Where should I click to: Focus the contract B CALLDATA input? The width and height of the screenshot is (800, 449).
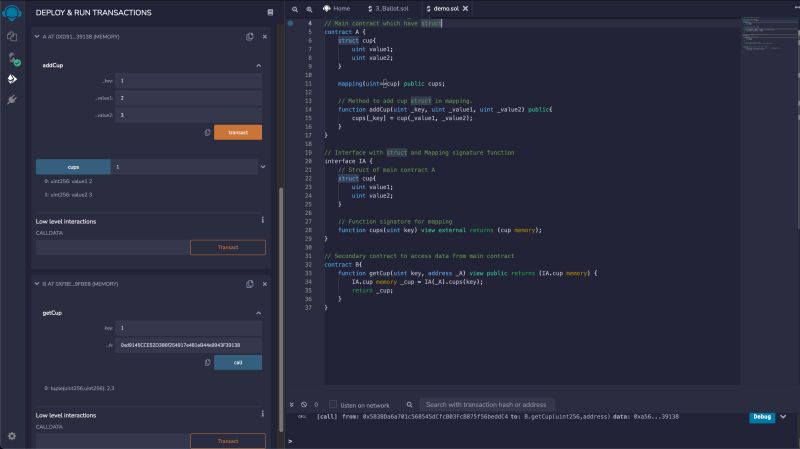113,441
